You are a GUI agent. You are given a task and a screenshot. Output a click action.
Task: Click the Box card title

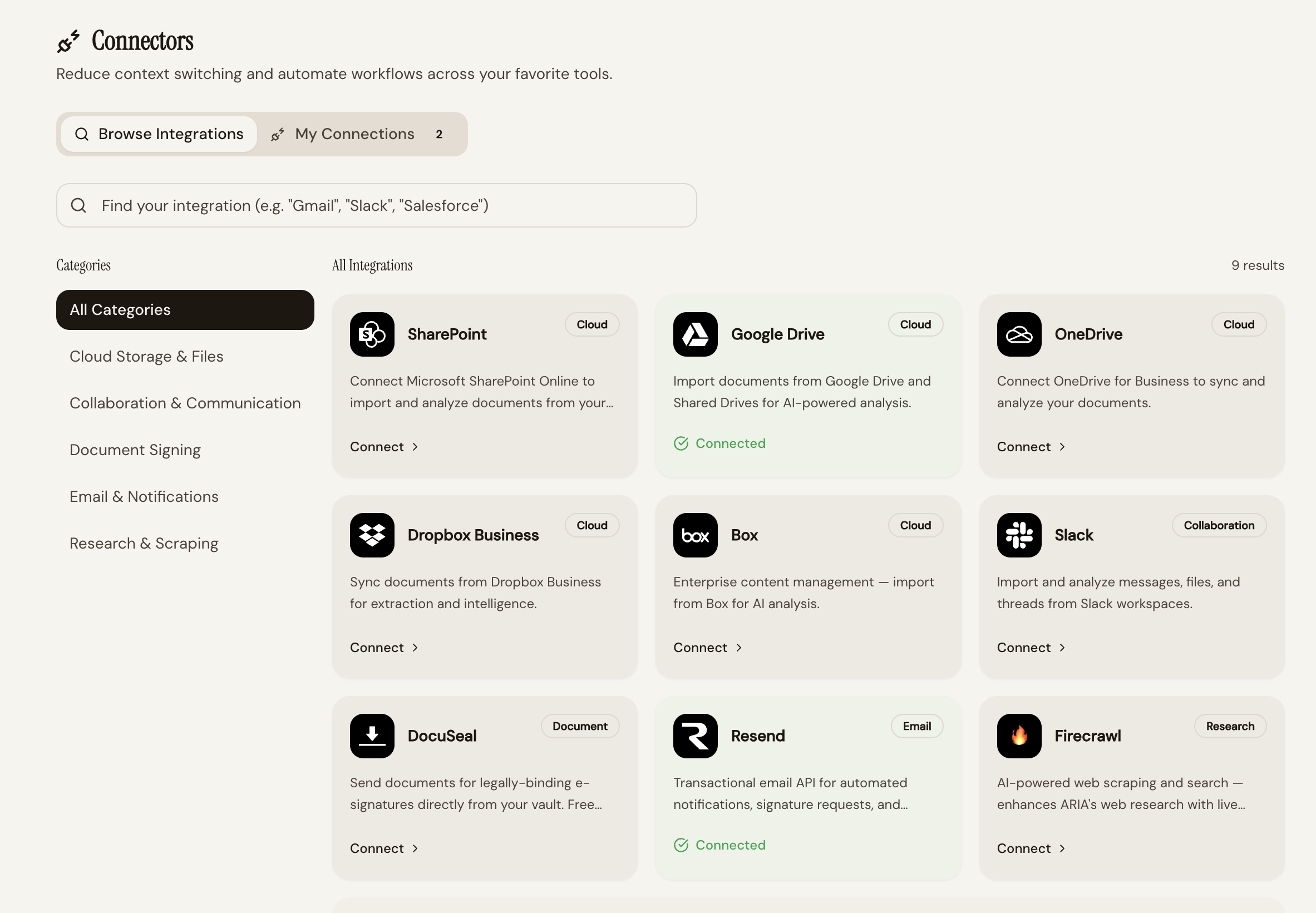[745, 535]
